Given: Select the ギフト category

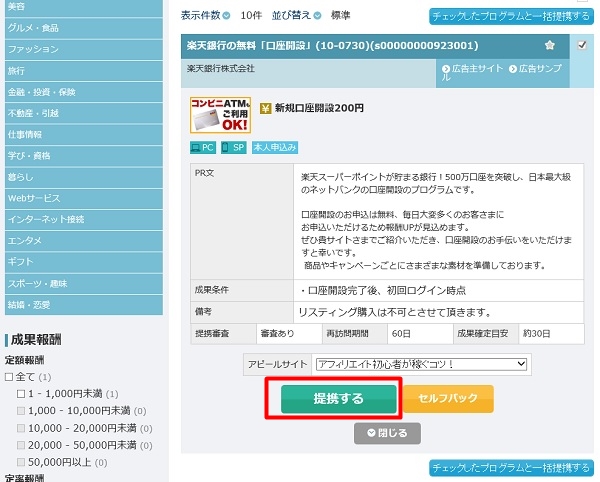Looking at the screenshot, I should click(84, 262).
